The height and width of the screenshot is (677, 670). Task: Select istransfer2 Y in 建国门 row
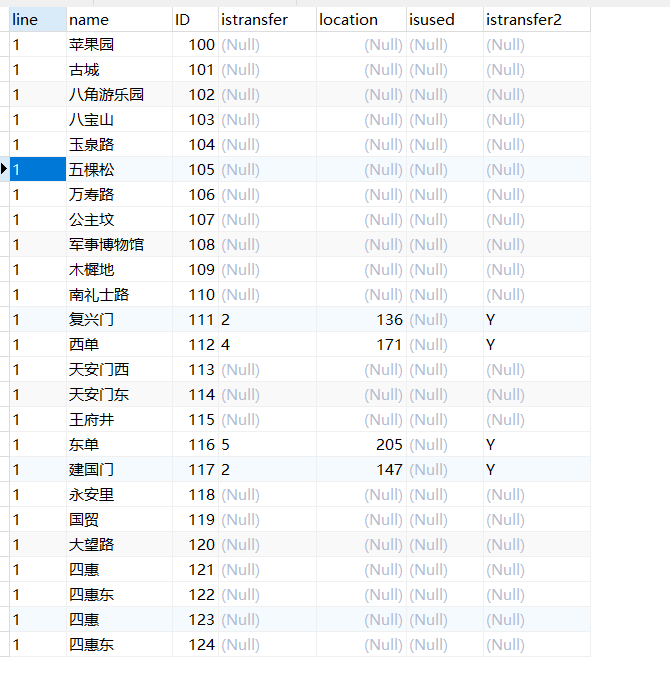point(537,470)
